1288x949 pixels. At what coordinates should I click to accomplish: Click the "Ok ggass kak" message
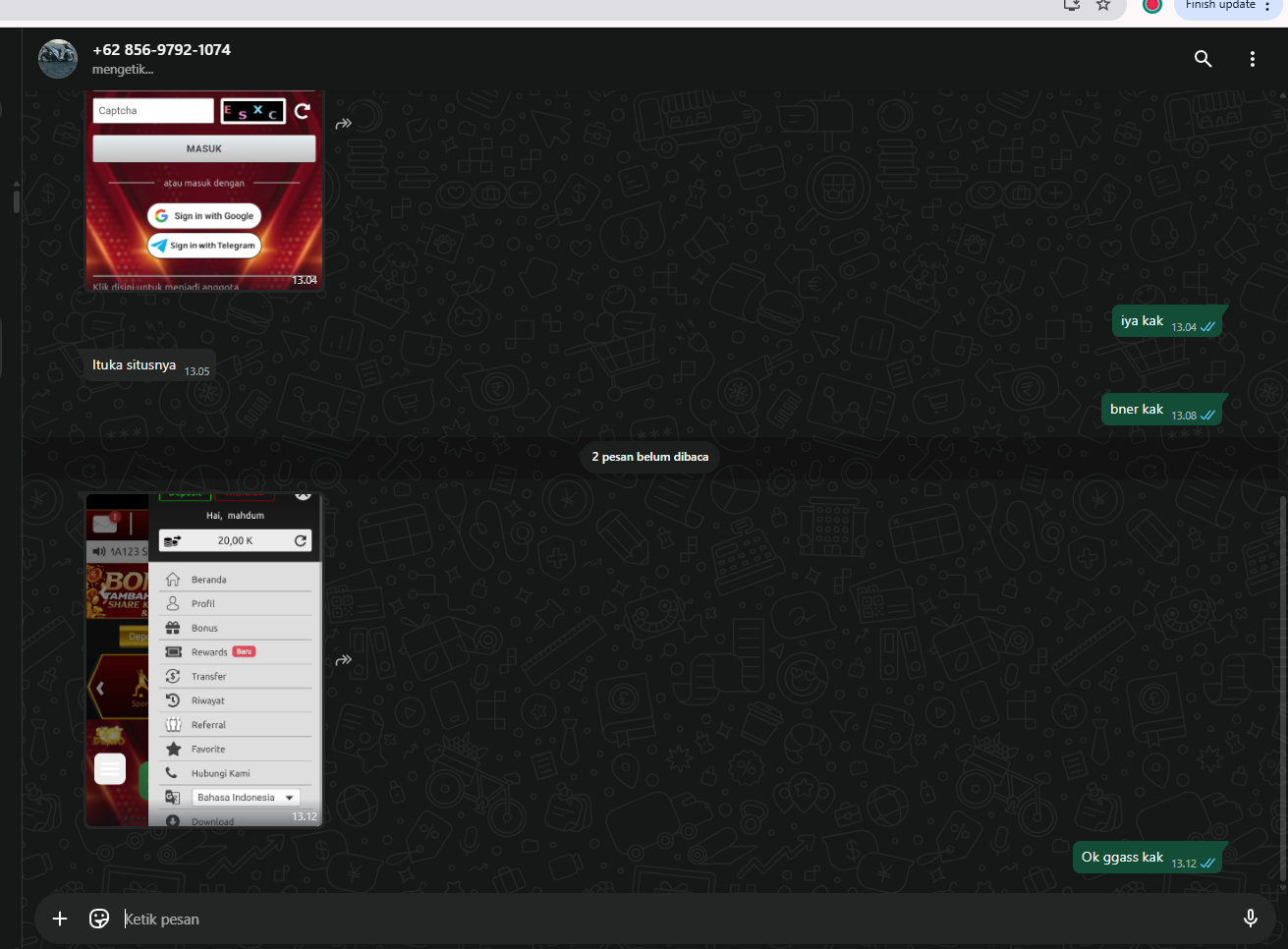[1148, 858]
